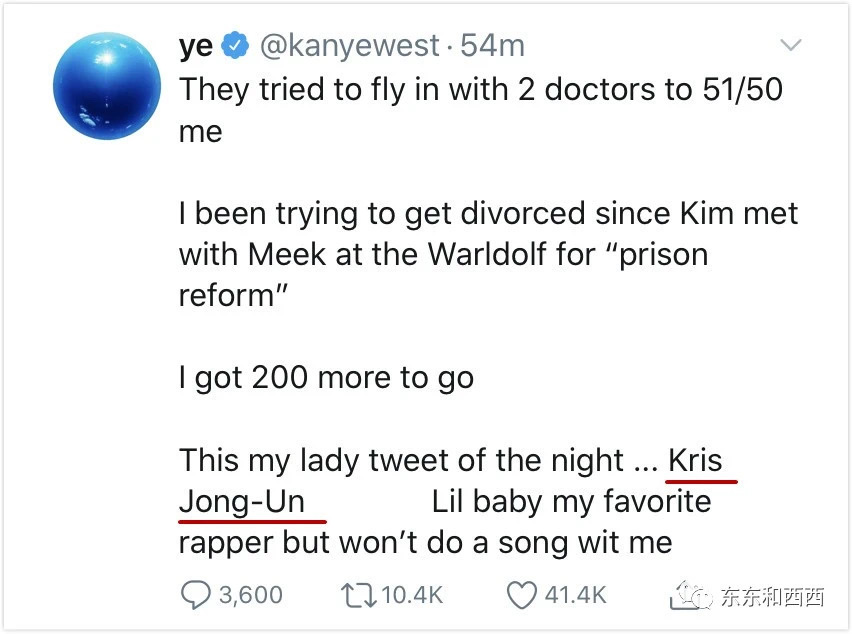This screenshot has height=634, width=852.
Task: Open the tweet options chevron dropdown
Action: point(791,46)
